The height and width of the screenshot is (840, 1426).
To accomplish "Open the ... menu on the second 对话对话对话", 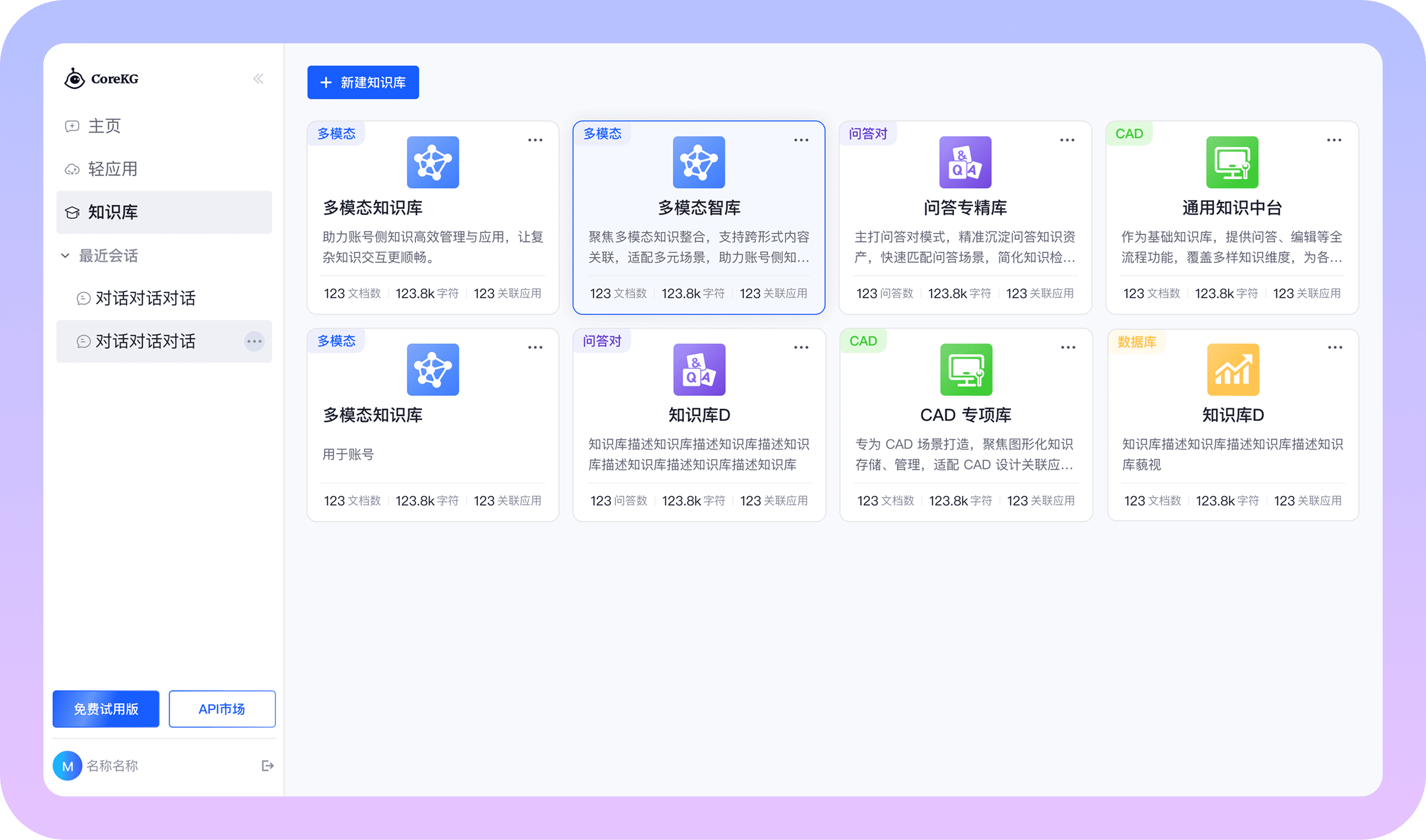I will tap(255, 341).
